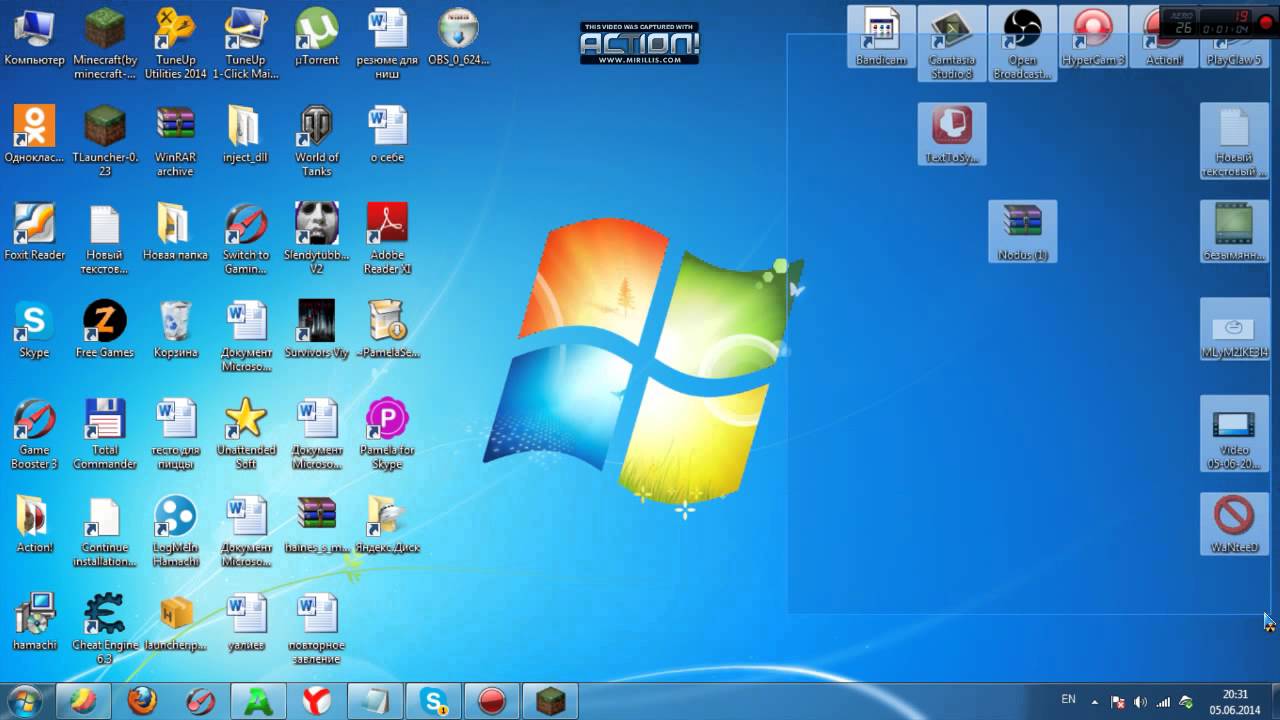Select the Одноклассники desktop shortcut

[34, 134]
